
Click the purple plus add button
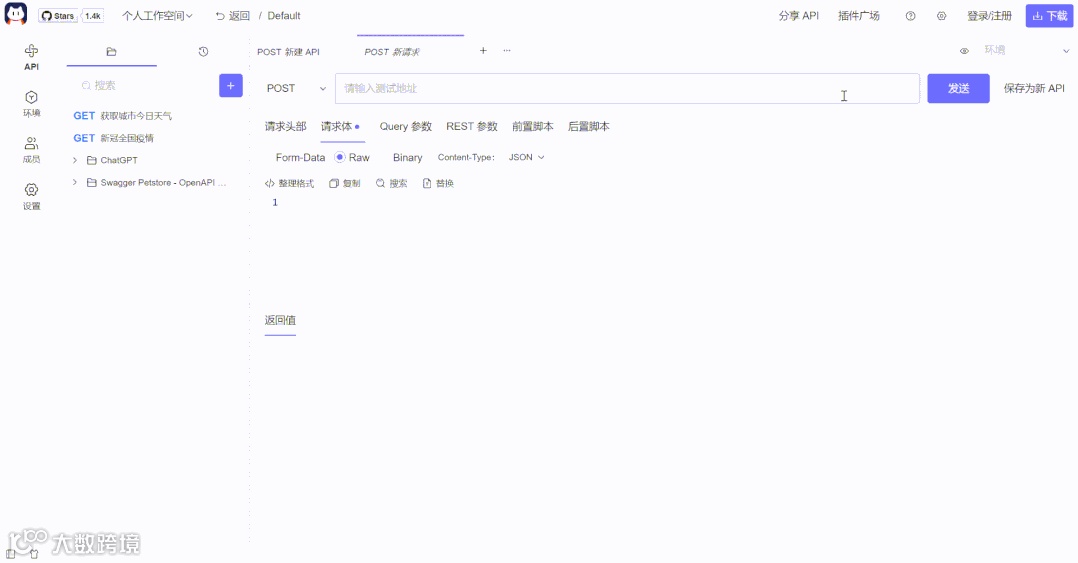[x=231, y=85]
